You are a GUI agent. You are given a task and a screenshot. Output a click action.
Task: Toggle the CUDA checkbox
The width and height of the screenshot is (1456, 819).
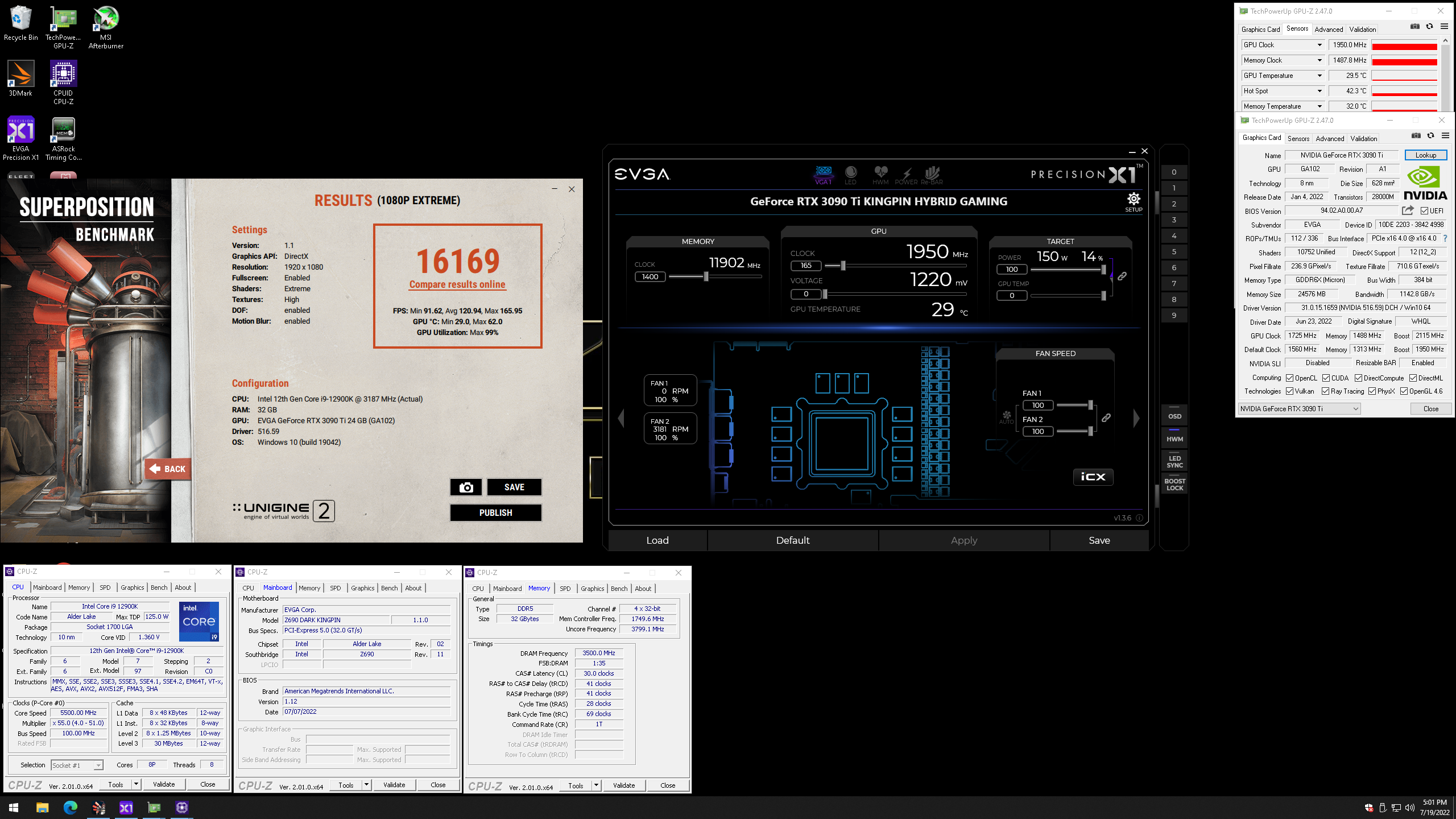click(x=1326, y=378)
